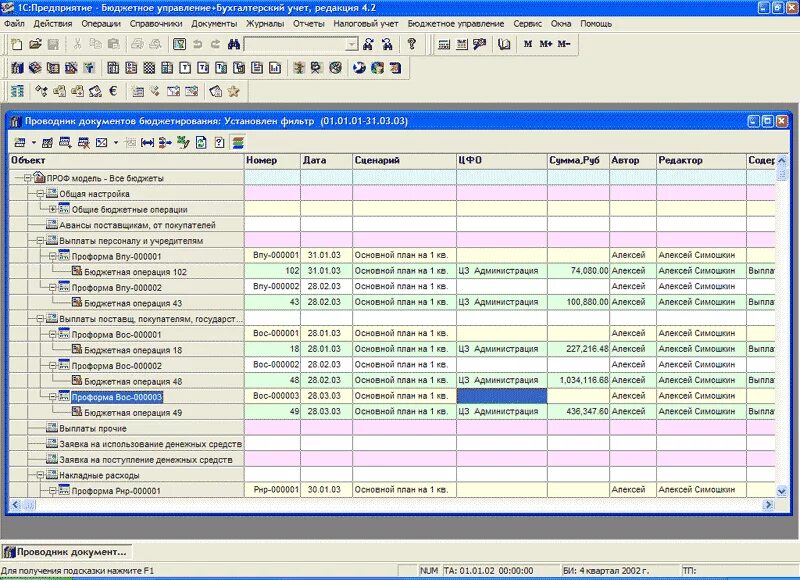Screen dimensions: 800x580
Task: Open the Бюджетное управление menu
Action: pos(456,23)
